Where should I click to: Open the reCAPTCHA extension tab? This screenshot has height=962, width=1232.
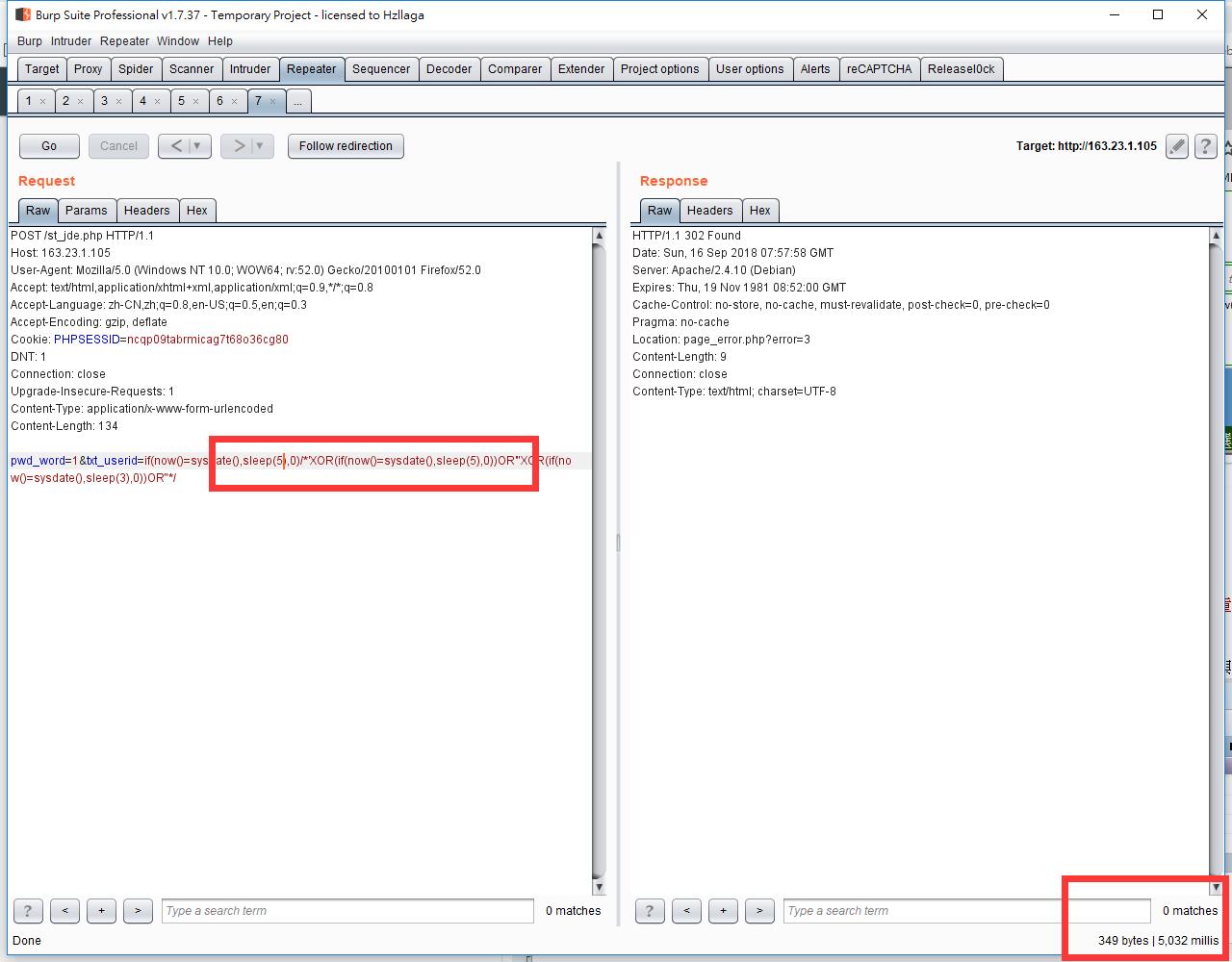880,69
